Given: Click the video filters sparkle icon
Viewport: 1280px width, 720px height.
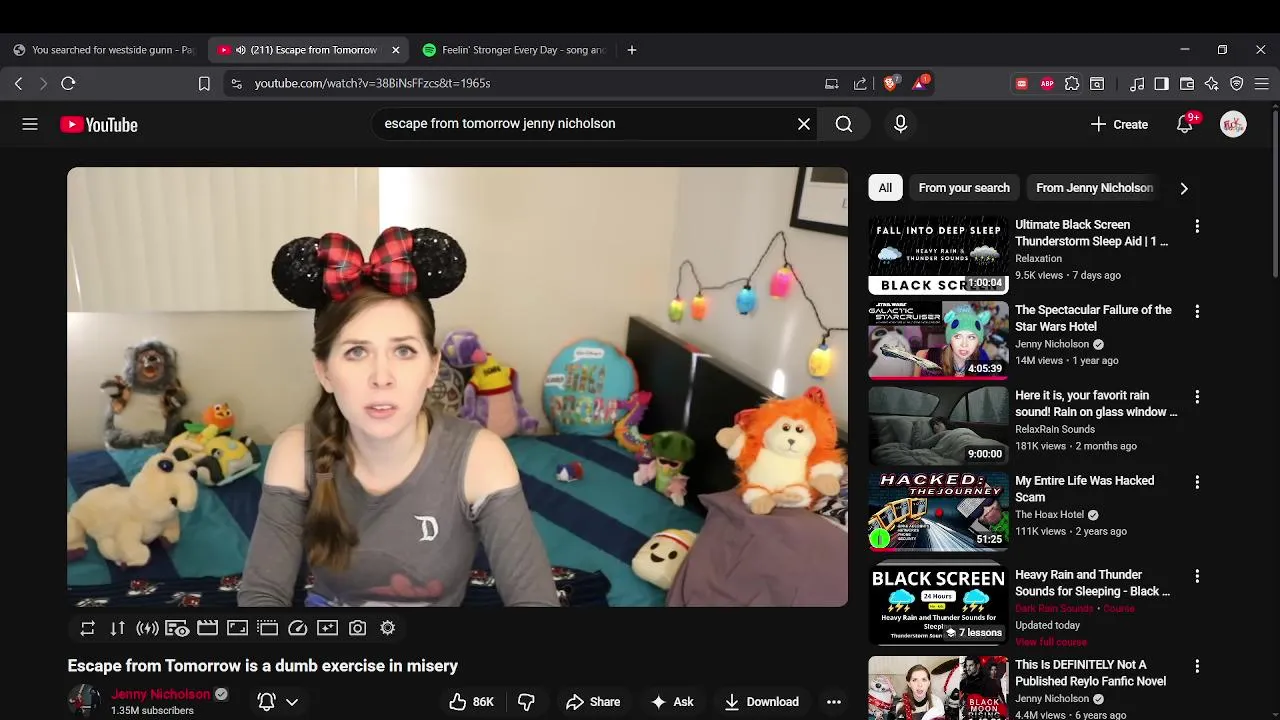Looking at the screenshot, I should pyautogui.click(x=327, y=628).
